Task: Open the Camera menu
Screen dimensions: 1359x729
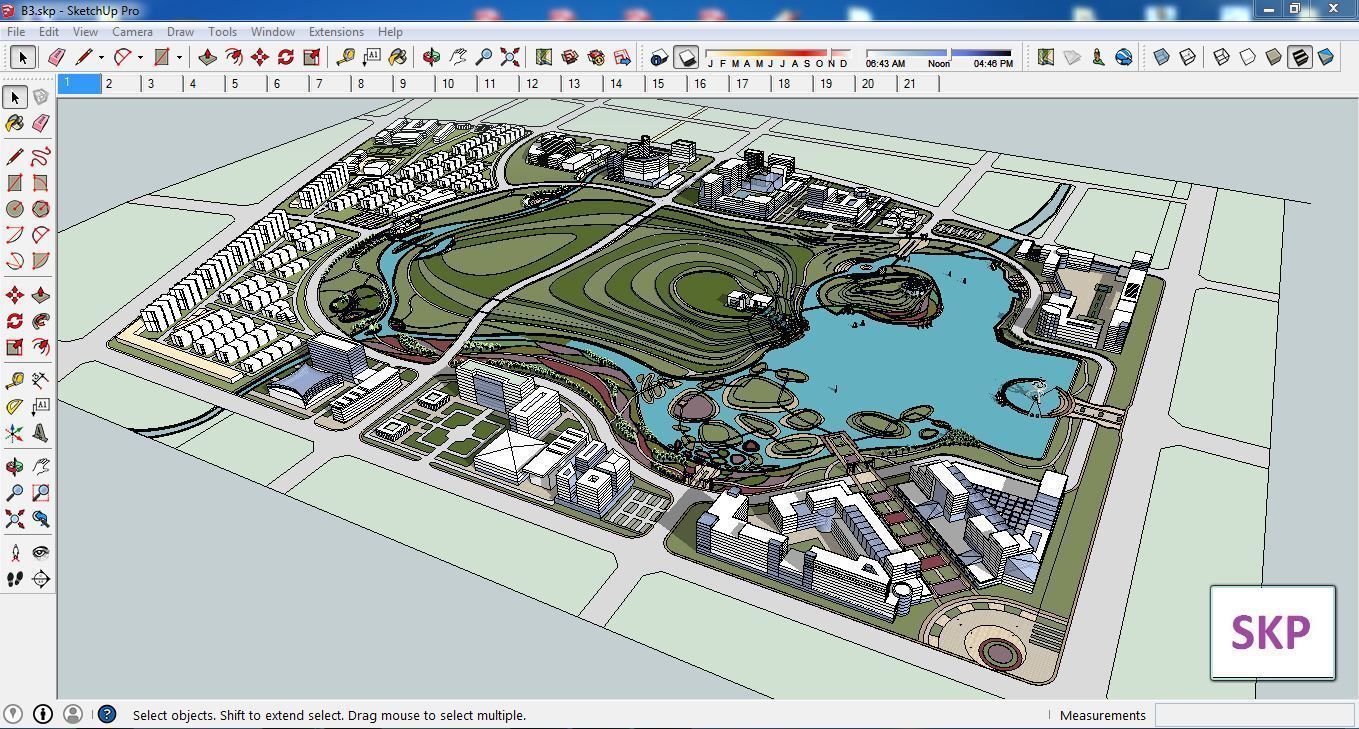Action: [132, 31]
